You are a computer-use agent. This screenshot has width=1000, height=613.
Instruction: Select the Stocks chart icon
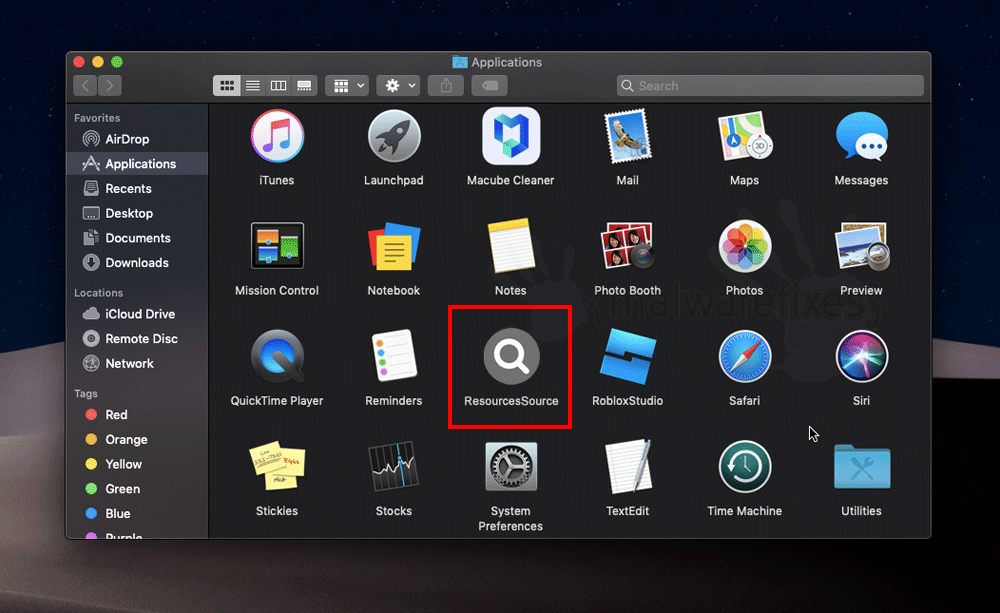click(x=393, y=466)
